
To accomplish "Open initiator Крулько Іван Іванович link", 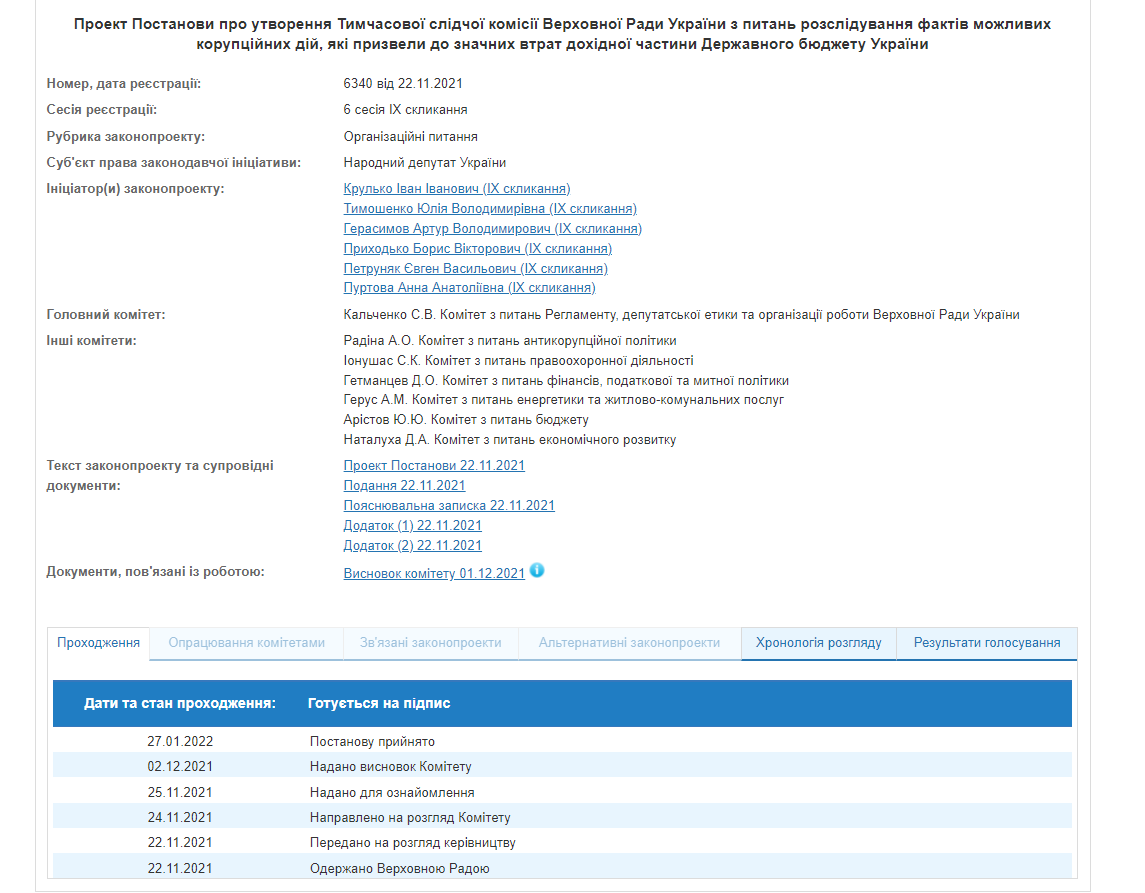I will [456, 188].
